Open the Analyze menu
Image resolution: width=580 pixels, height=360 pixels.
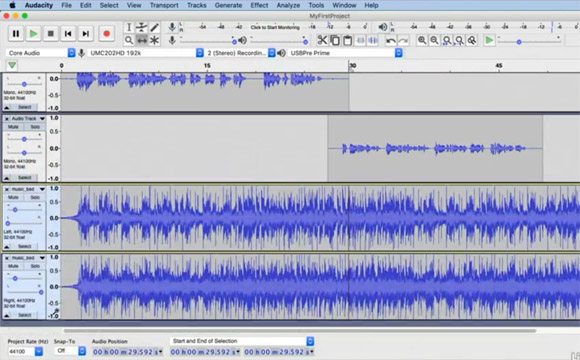(288, 5)
